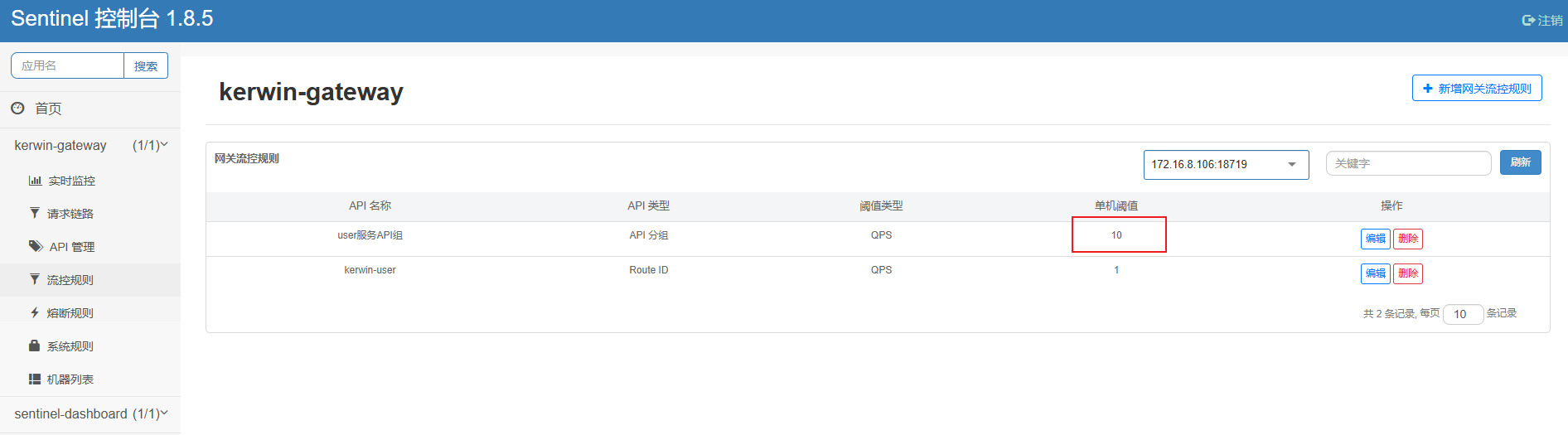Click the Route ID type cell

pyautogui.click(x=648, y=270)
